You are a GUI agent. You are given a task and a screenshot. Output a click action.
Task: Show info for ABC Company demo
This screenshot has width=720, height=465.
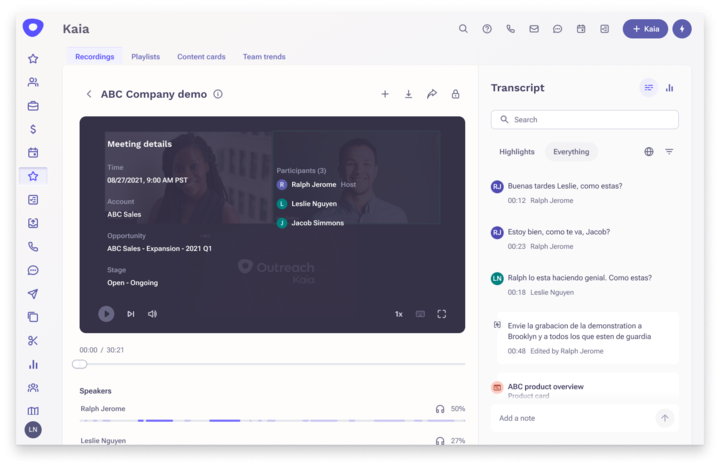tap(218, 94)
